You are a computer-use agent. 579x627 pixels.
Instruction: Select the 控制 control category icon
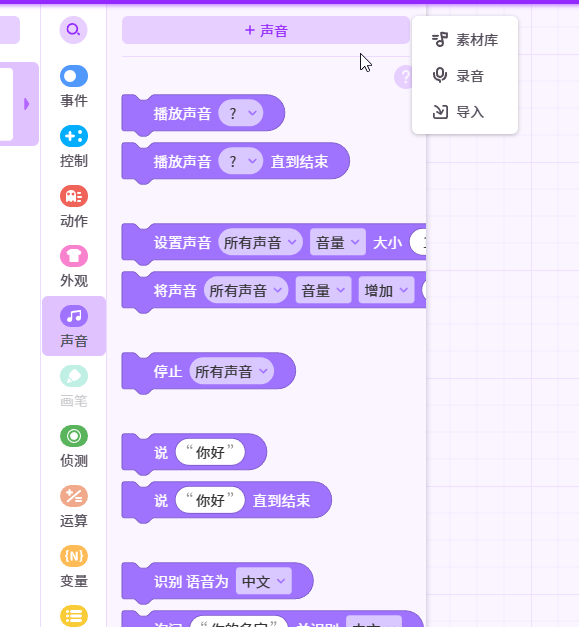[74, 136]
